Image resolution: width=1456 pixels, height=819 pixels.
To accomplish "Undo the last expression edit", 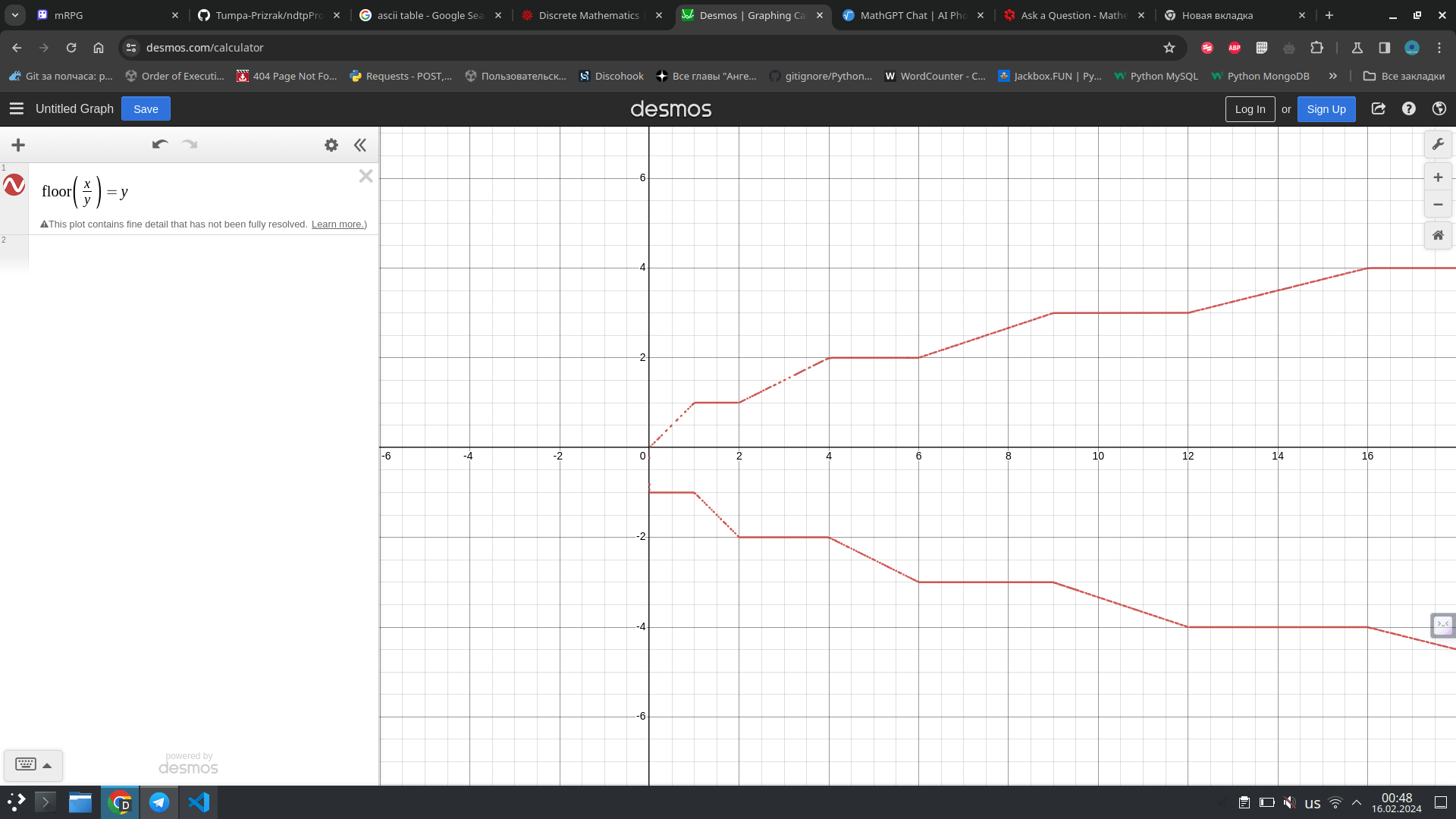I will tap(159, 144).
